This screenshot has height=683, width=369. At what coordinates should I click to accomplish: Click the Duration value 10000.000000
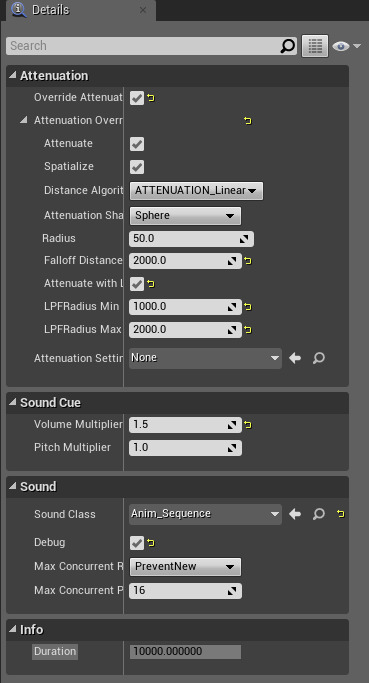tap(185, 652)
